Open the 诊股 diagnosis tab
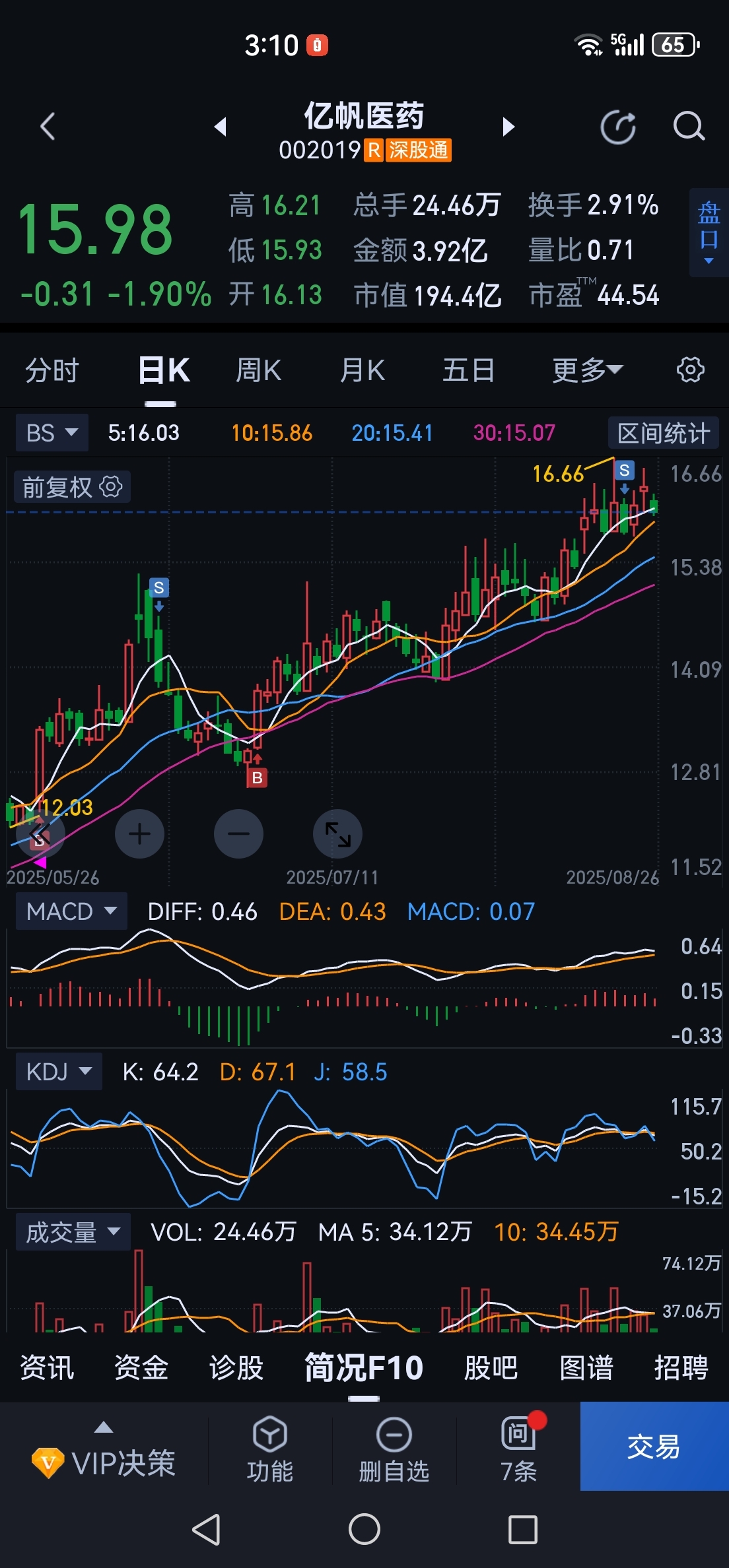 (236, 1367)
